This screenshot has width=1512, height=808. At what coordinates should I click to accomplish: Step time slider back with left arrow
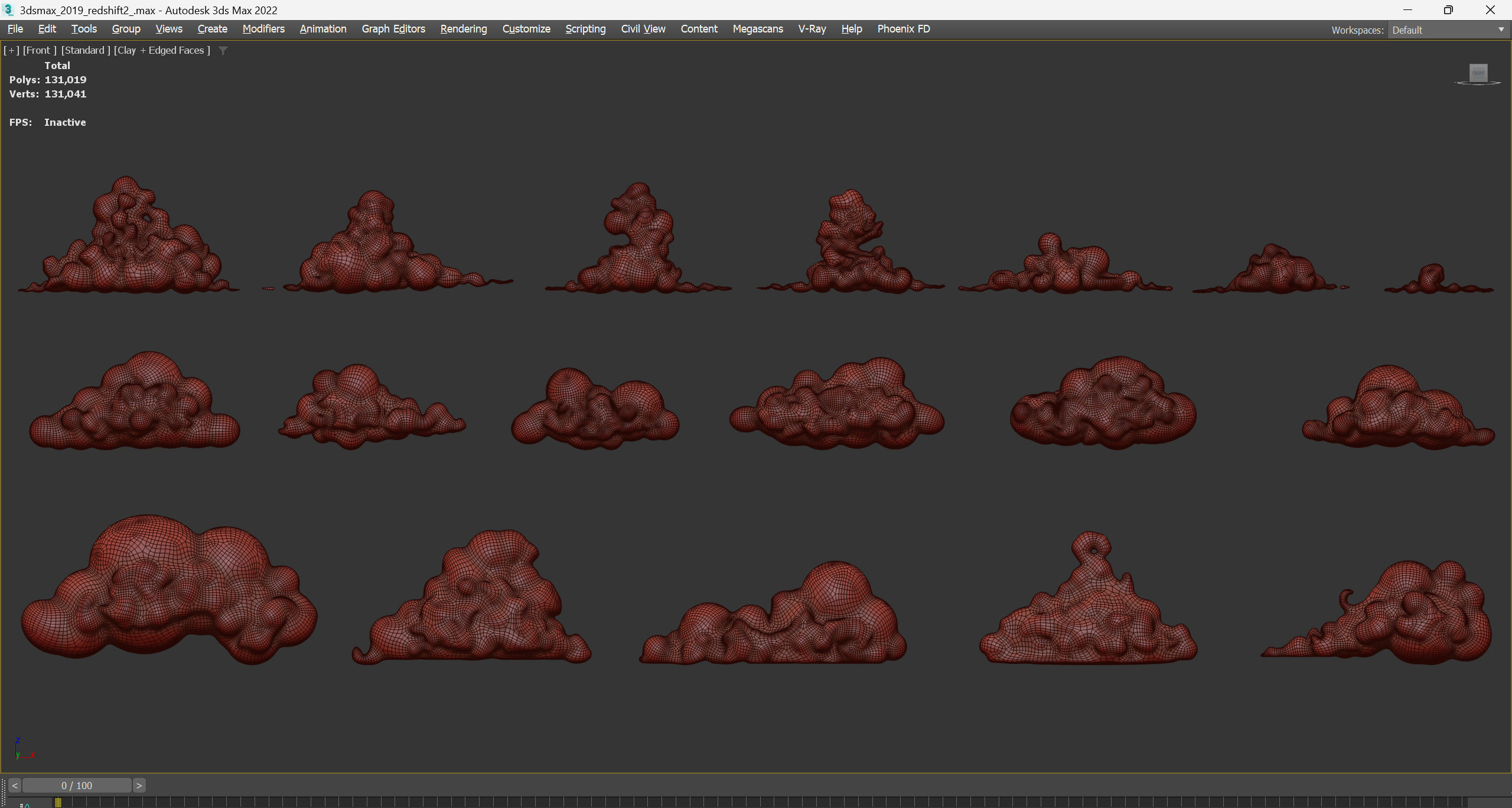pyautogui.click(x=15, y=786)
